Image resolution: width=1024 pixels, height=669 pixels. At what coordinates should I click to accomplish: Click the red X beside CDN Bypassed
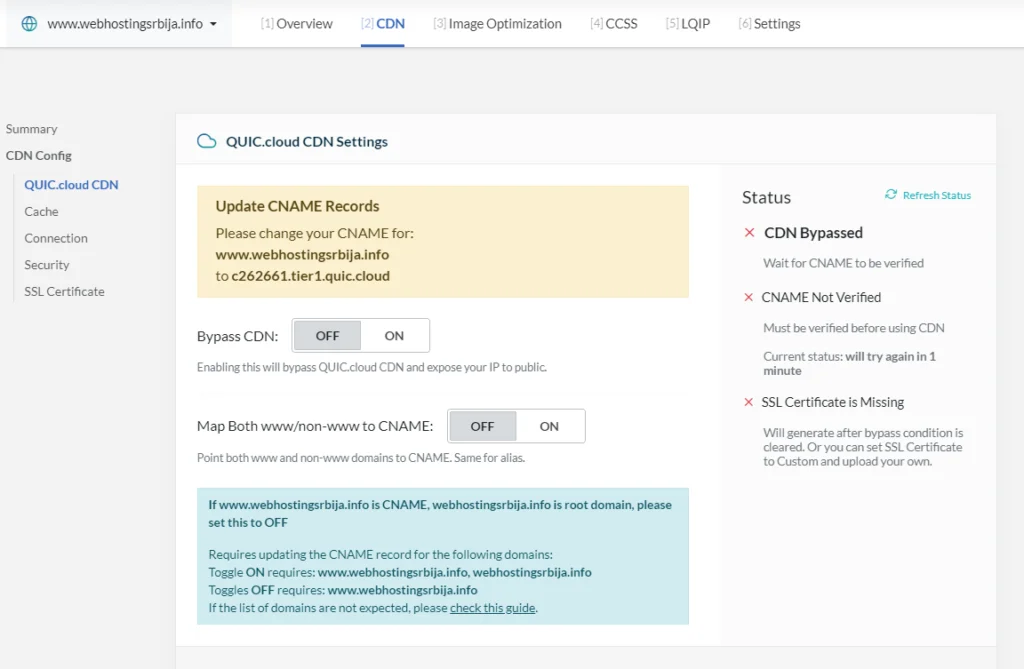pyautogui.click(x=750, y=233)
